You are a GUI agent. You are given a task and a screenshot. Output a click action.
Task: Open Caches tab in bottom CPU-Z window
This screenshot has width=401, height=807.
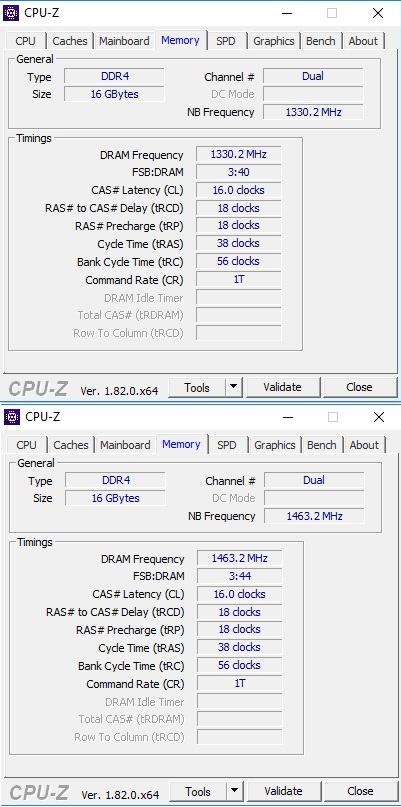click(x=71, y=445)
